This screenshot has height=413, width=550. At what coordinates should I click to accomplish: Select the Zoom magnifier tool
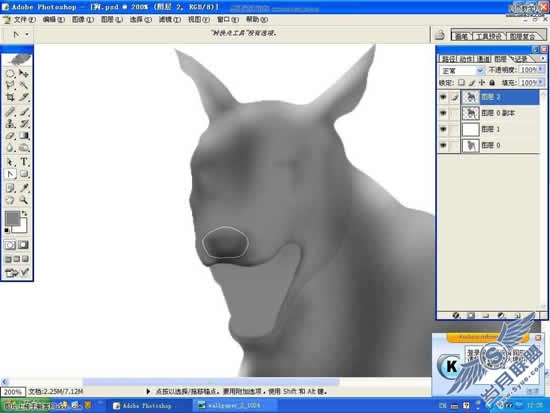click(x=24, y=200)
